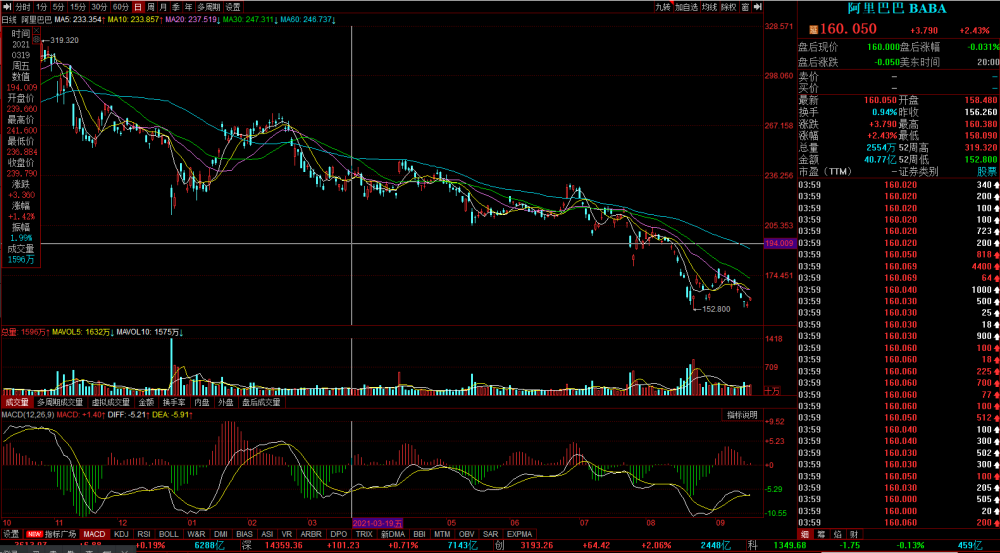The image size is (1000, 553).
Task: Select the ARBR indicator
Action: pyautogui.click(x=311, y=534)
